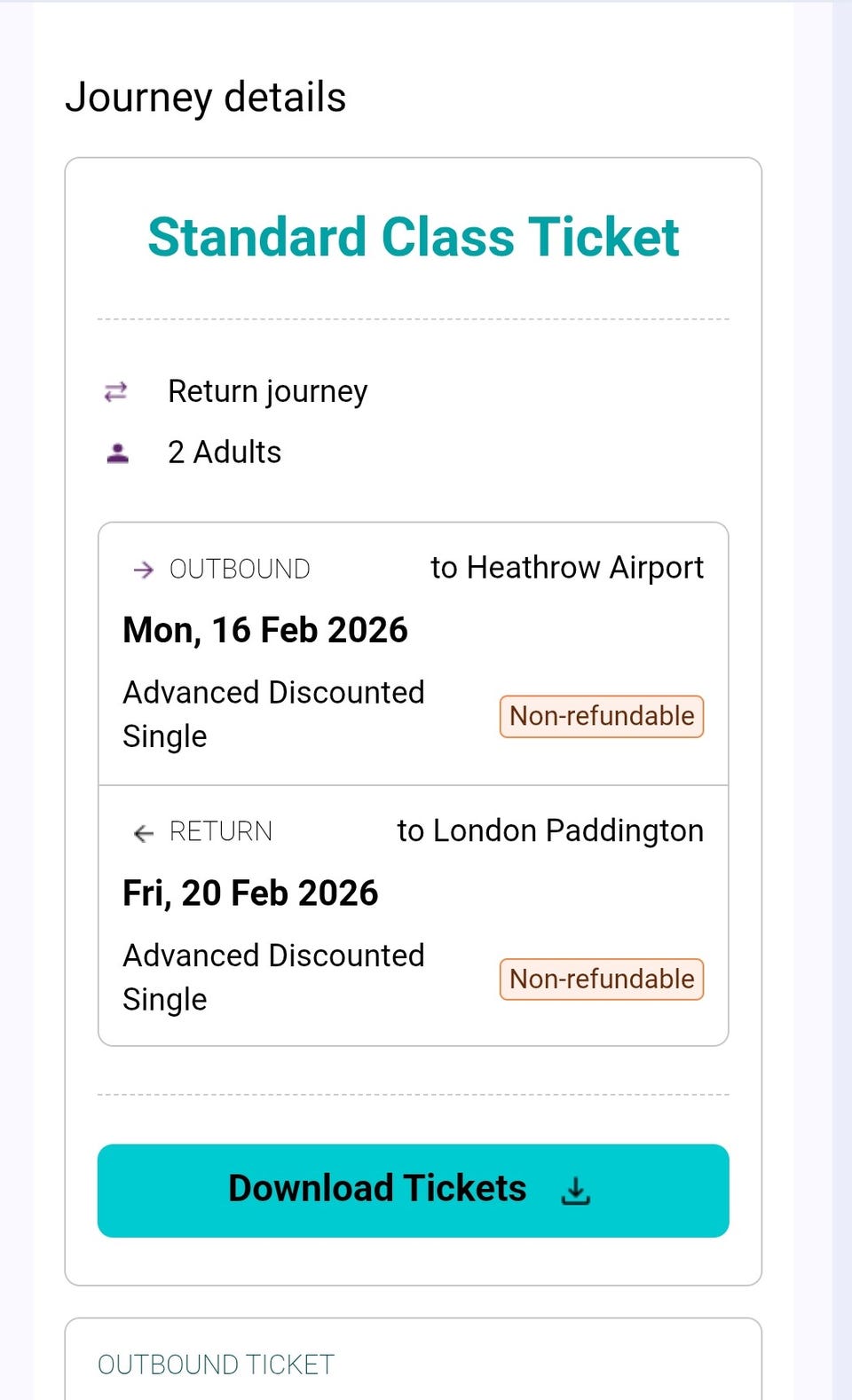Click the download icon on Download Tickets
Screen dimensions: 852x1400
[x=576, y=1191]
